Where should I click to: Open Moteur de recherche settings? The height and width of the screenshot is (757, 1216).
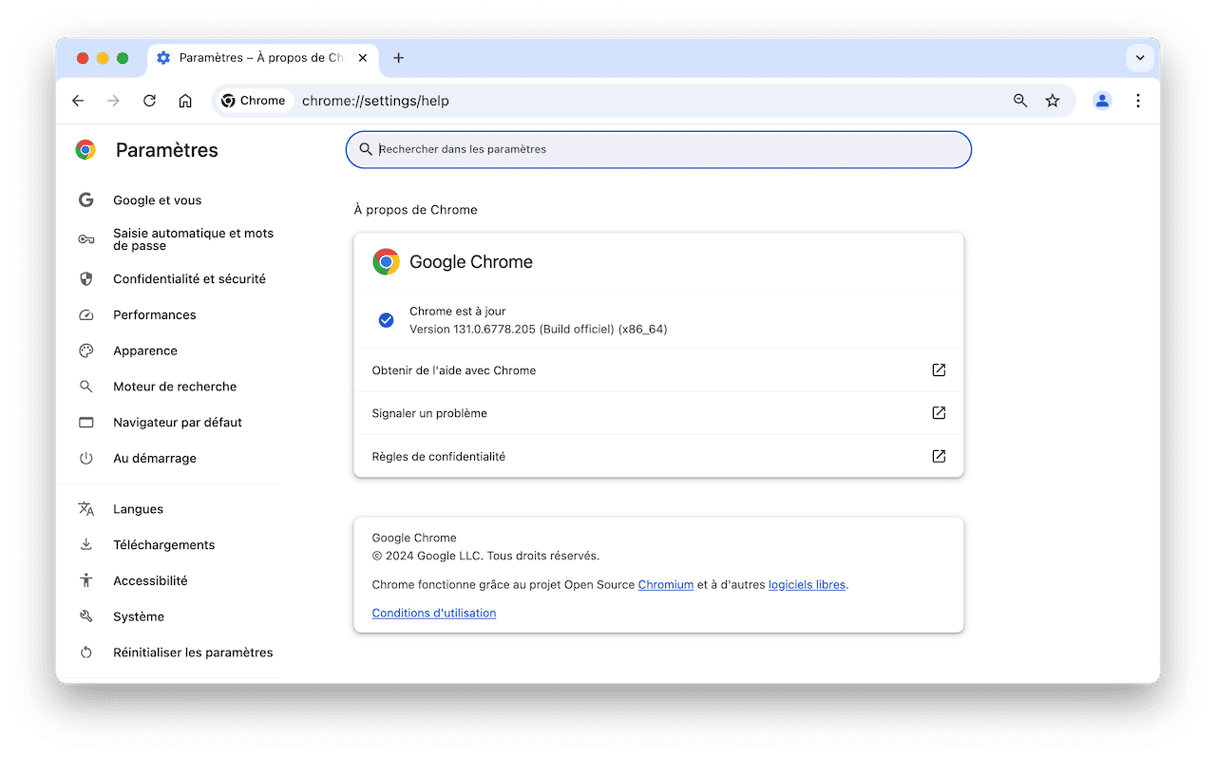pyautogui.click(x=175, y=387)
